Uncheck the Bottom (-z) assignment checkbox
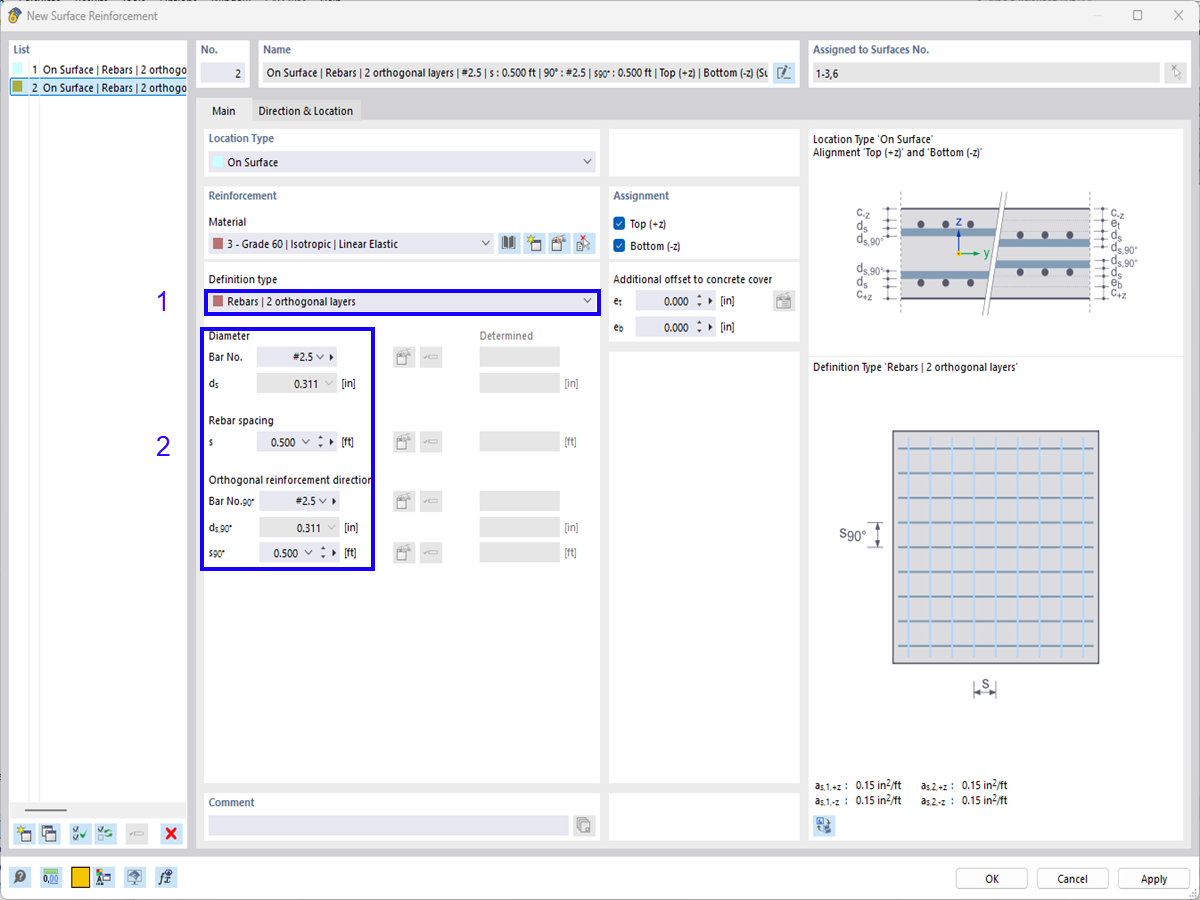 coord(619,246)
